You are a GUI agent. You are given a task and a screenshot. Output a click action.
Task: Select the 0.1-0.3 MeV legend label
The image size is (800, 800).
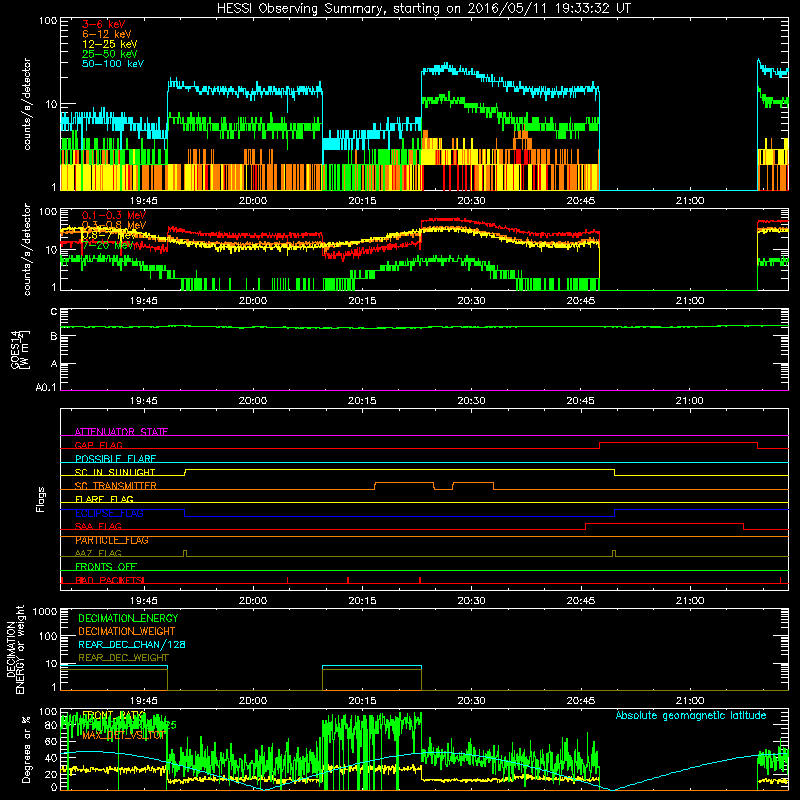(114, 215)
